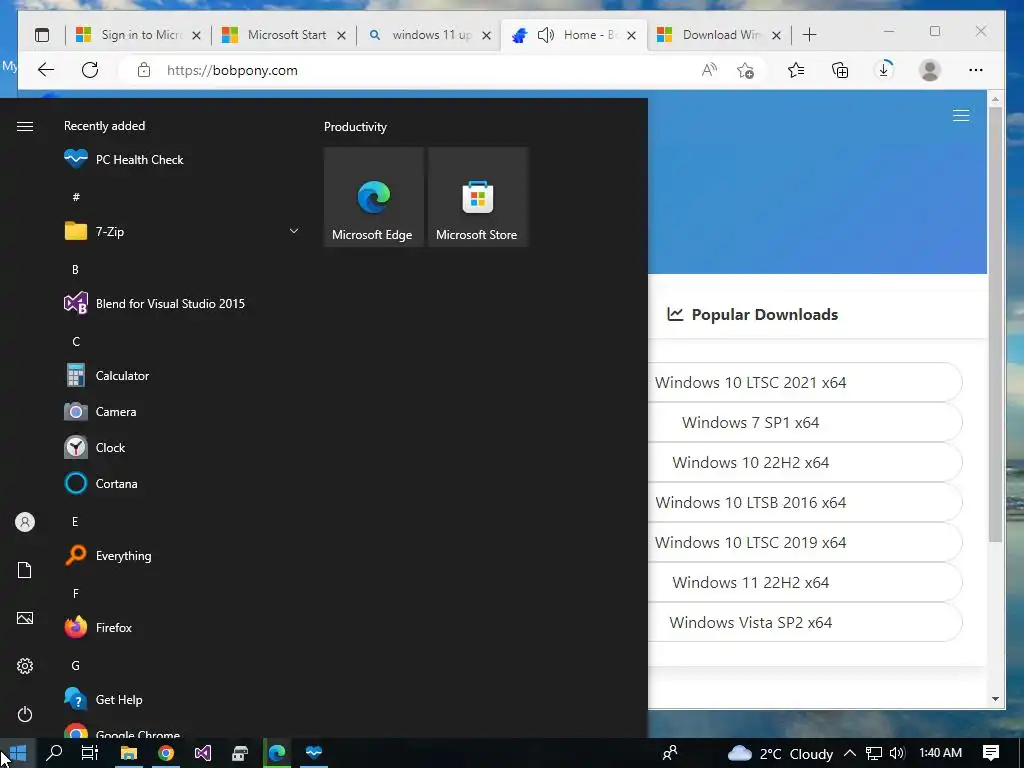Open Task View on the taskbar

pyautogui.click(x=89, y=753)
